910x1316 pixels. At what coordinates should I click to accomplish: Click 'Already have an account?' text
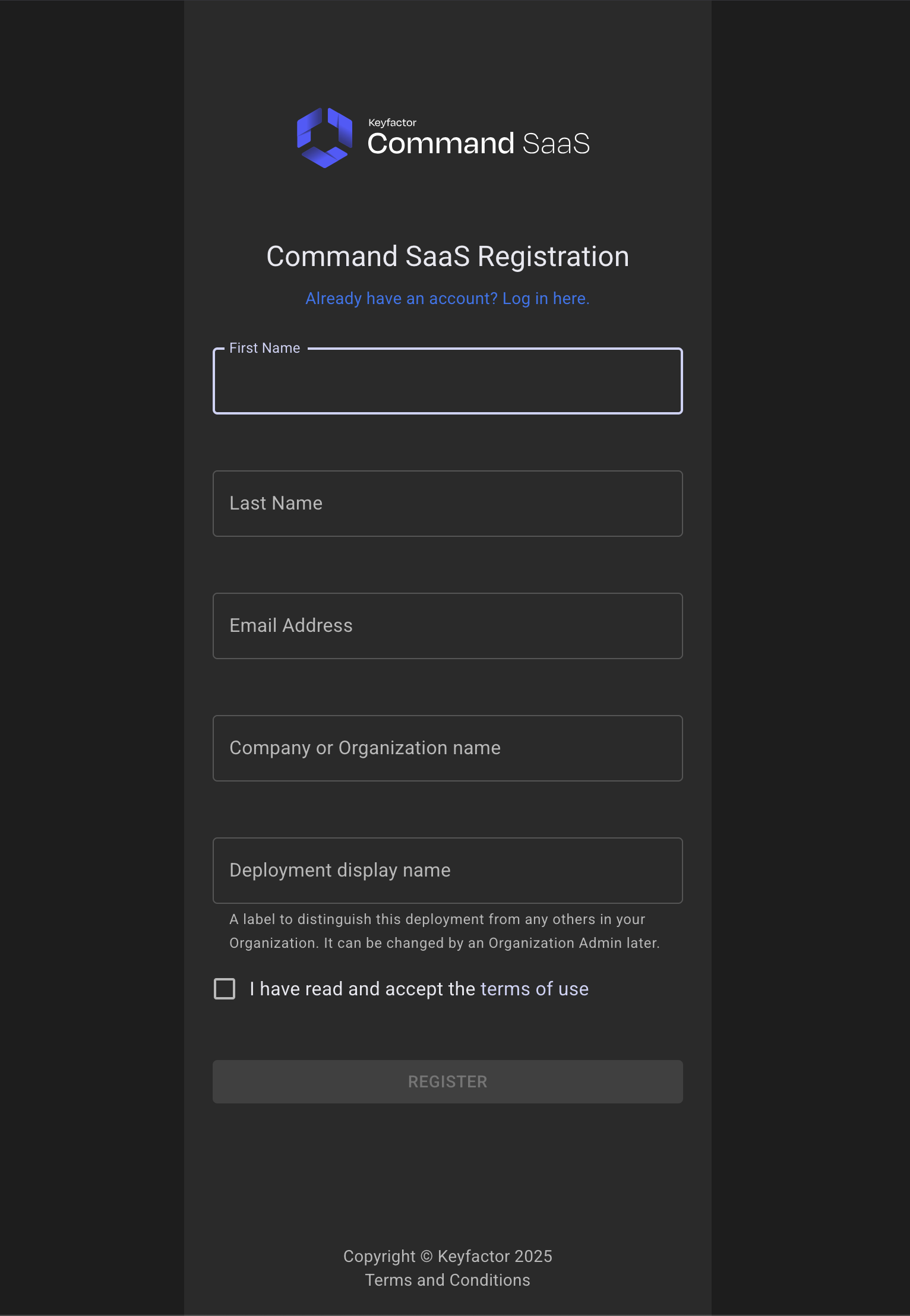pyautogui.click(x=402, y=298)
